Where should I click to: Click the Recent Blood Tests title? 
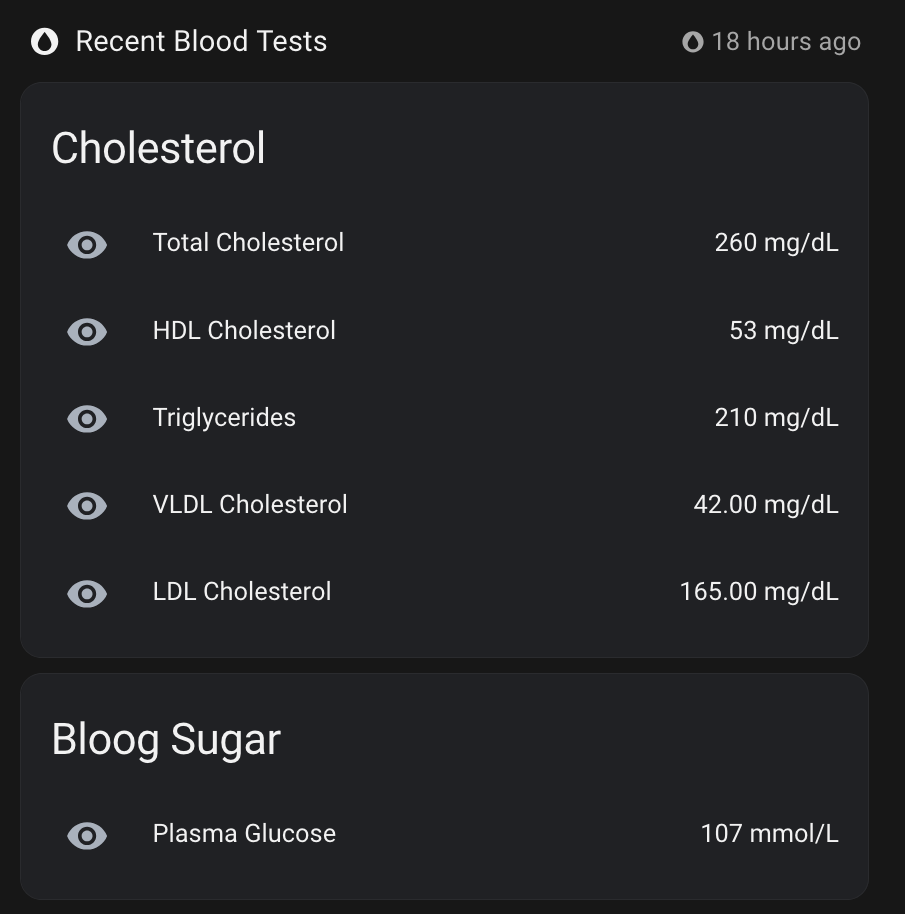[201, 41]
